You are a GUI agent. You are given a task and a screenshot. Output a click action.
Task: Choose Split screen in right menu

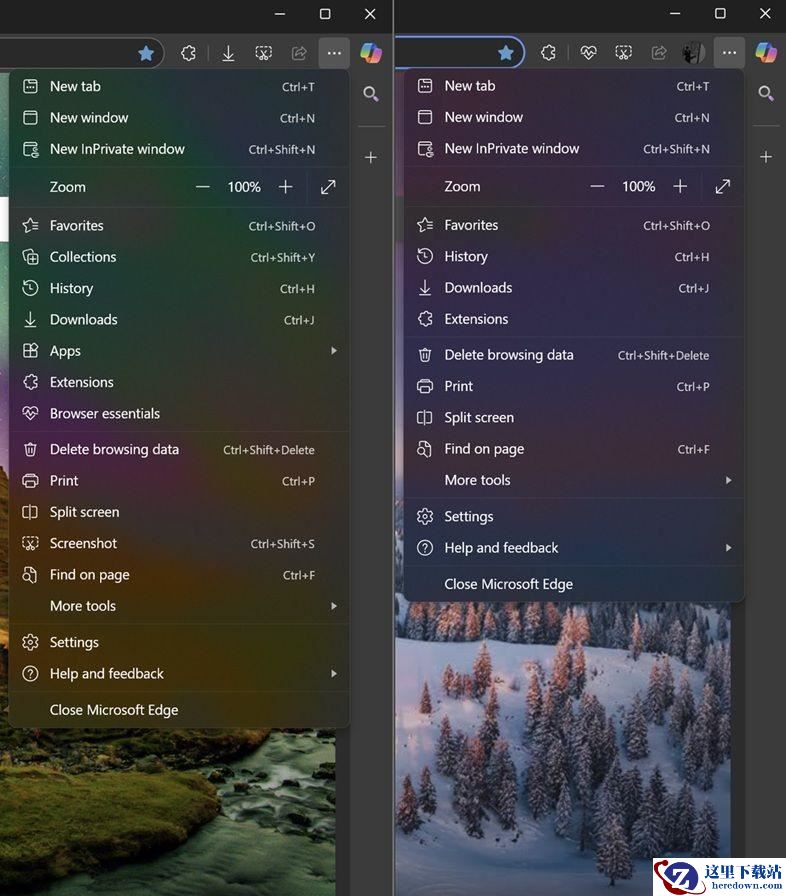point(574,418)
